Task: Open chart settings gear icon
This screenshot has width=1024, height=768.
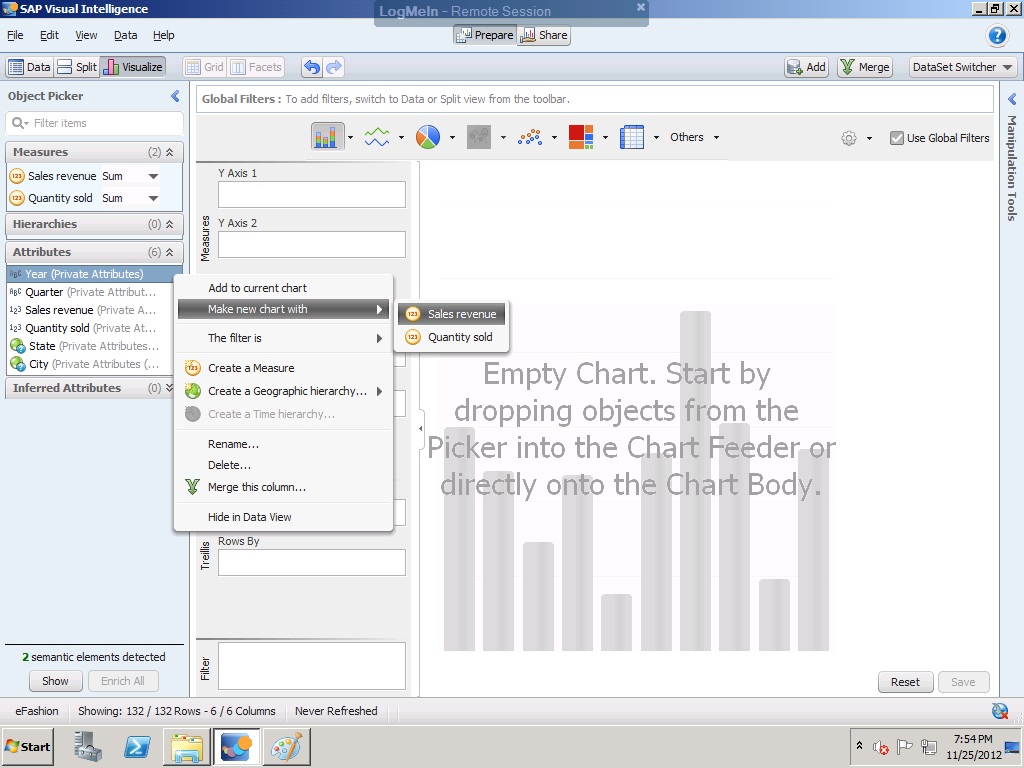Action: [848, 138]
